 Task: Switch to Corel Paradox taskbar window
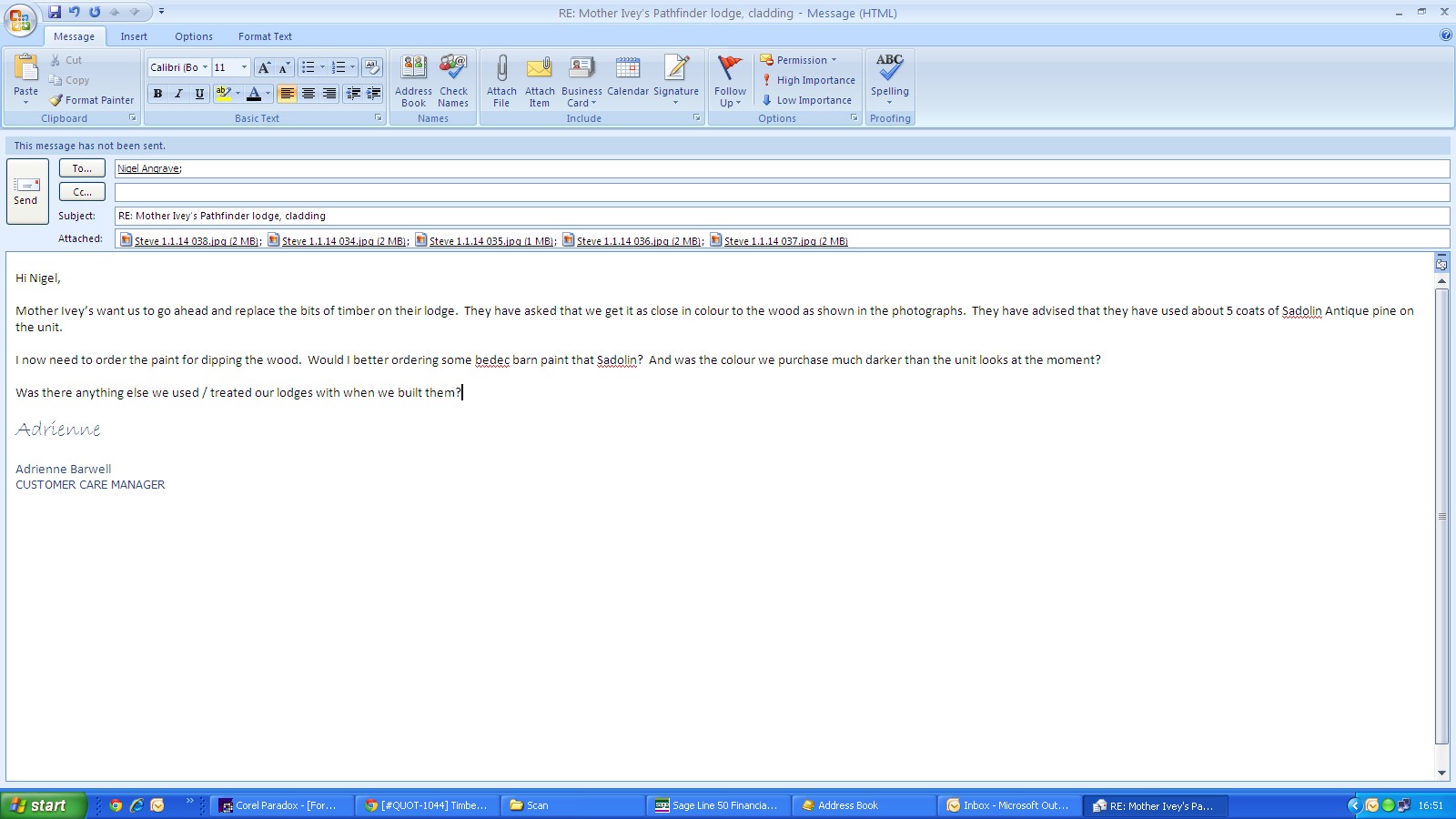(x=280, y=805)
